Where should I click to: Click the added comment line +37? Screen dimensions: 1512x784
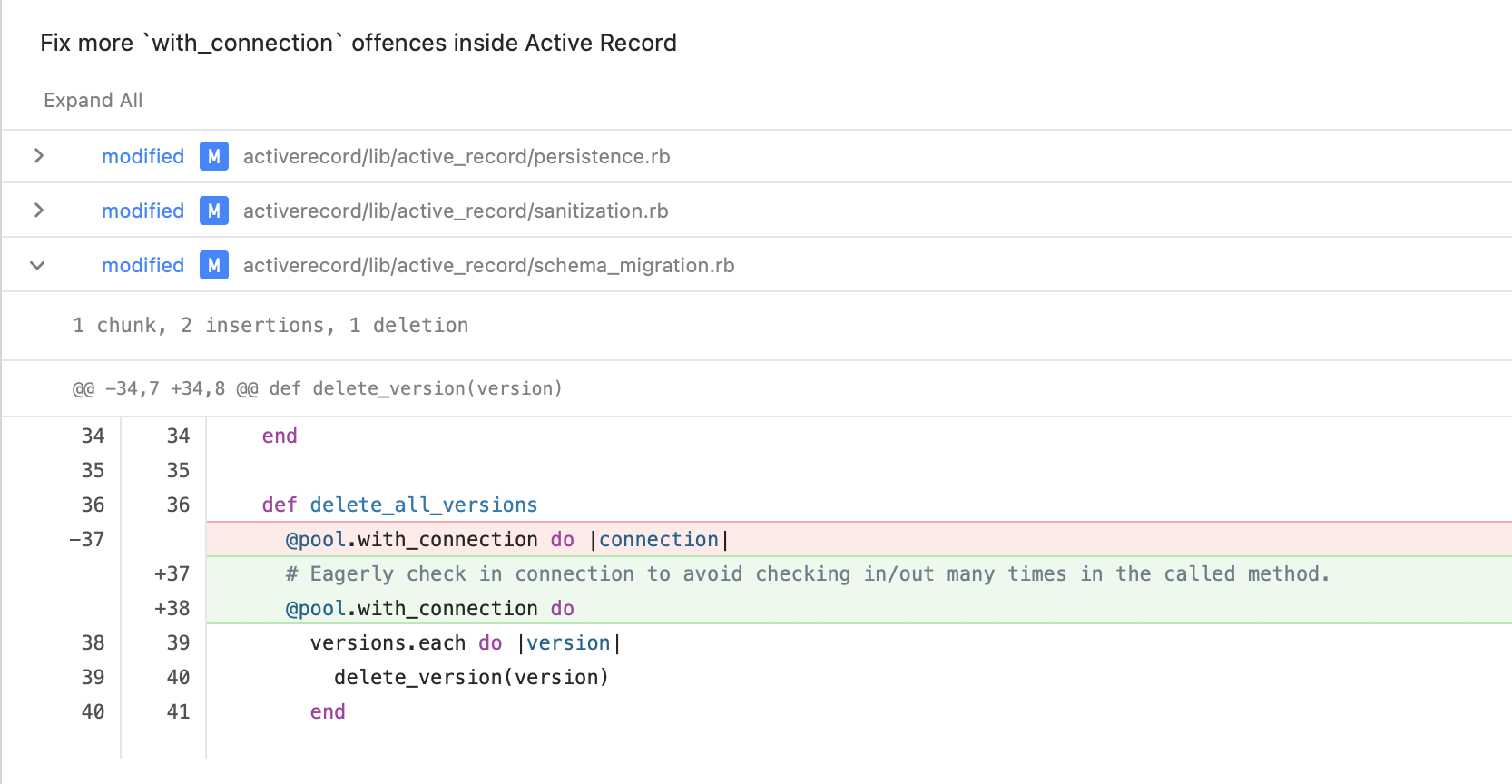tap(806, 573)
